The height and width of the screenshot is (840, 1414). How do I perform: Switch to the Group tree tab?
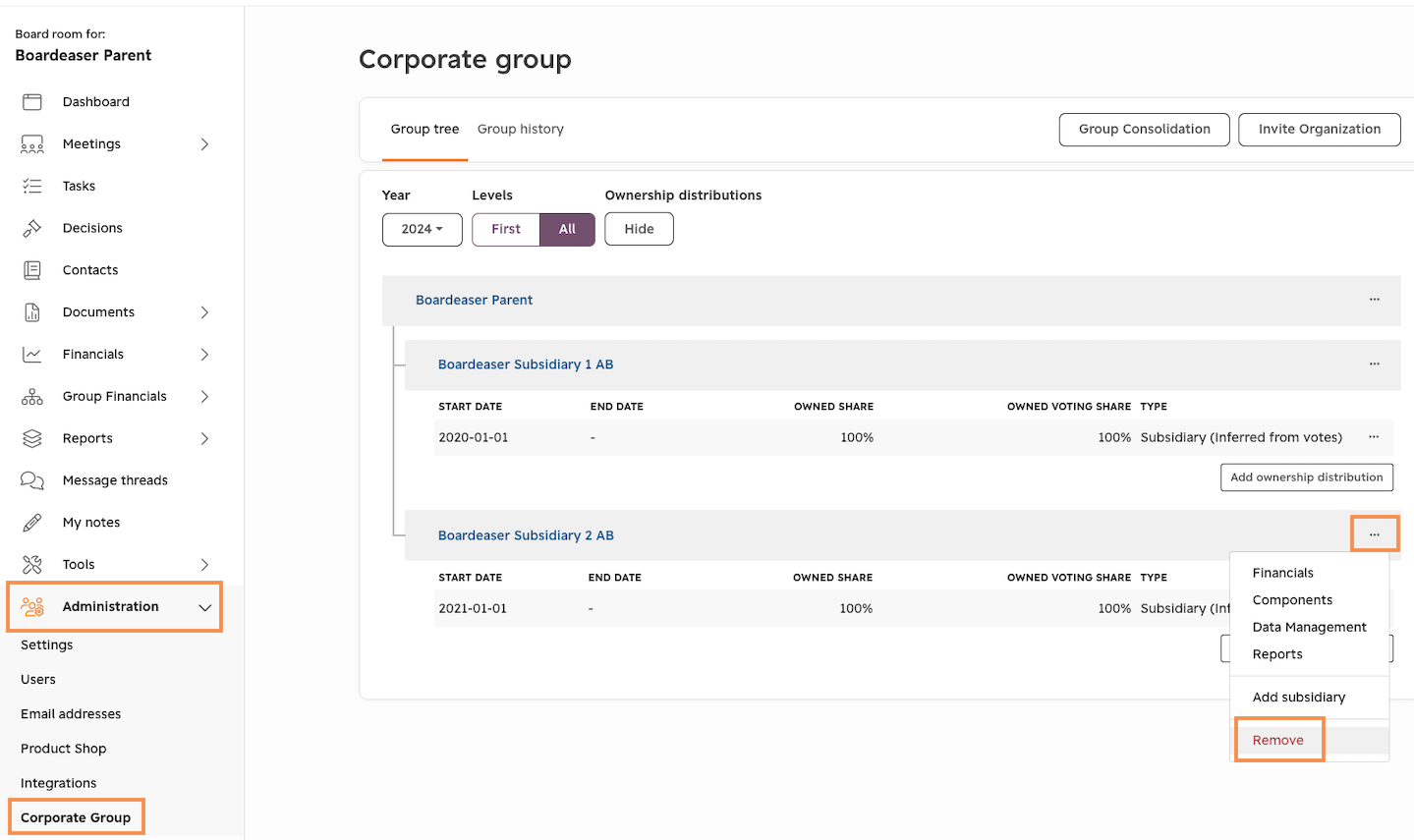click(x=424, y=129)
